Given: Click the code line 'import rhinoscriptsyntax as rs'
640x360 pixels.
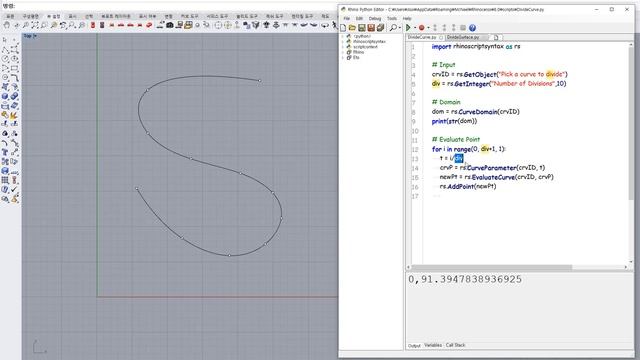Looking at the screenshot, I should point(476,47).
